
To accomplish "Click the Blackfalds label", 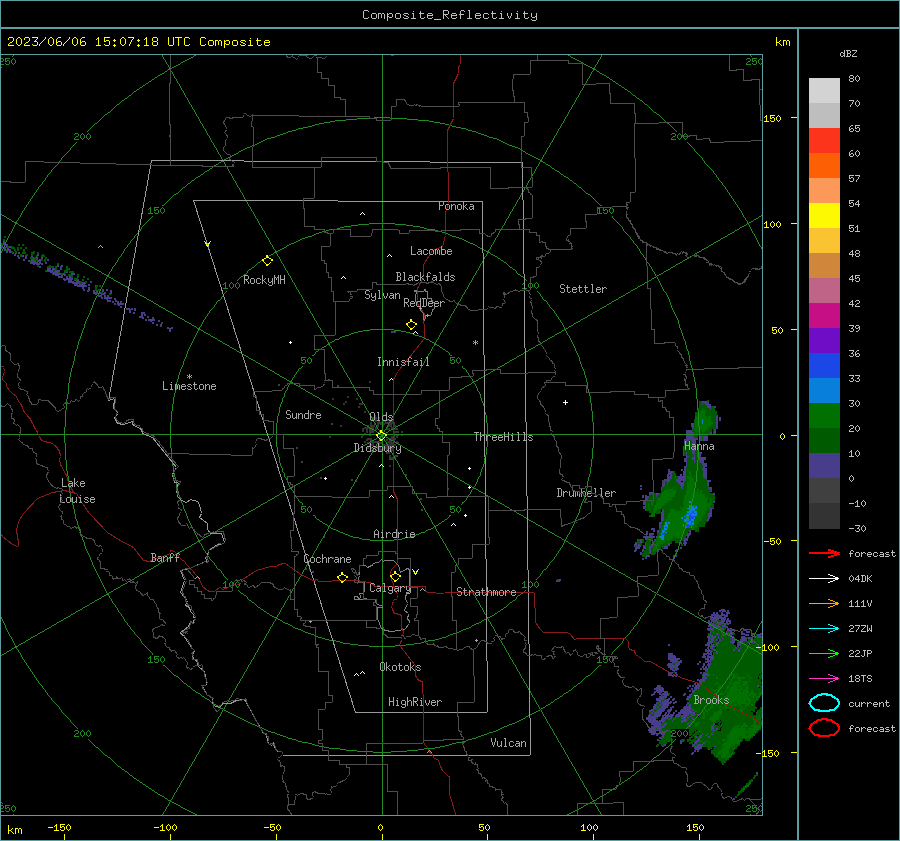I will click(425, 277).
